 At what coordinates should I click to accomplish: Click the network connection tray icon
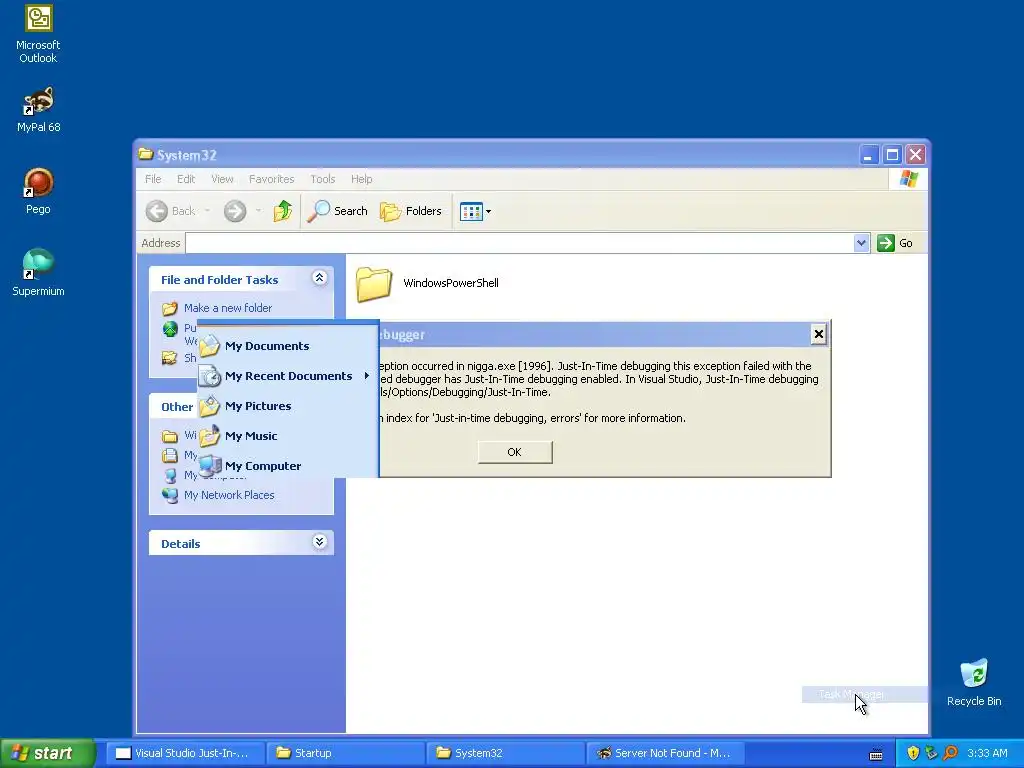(931, 753)
